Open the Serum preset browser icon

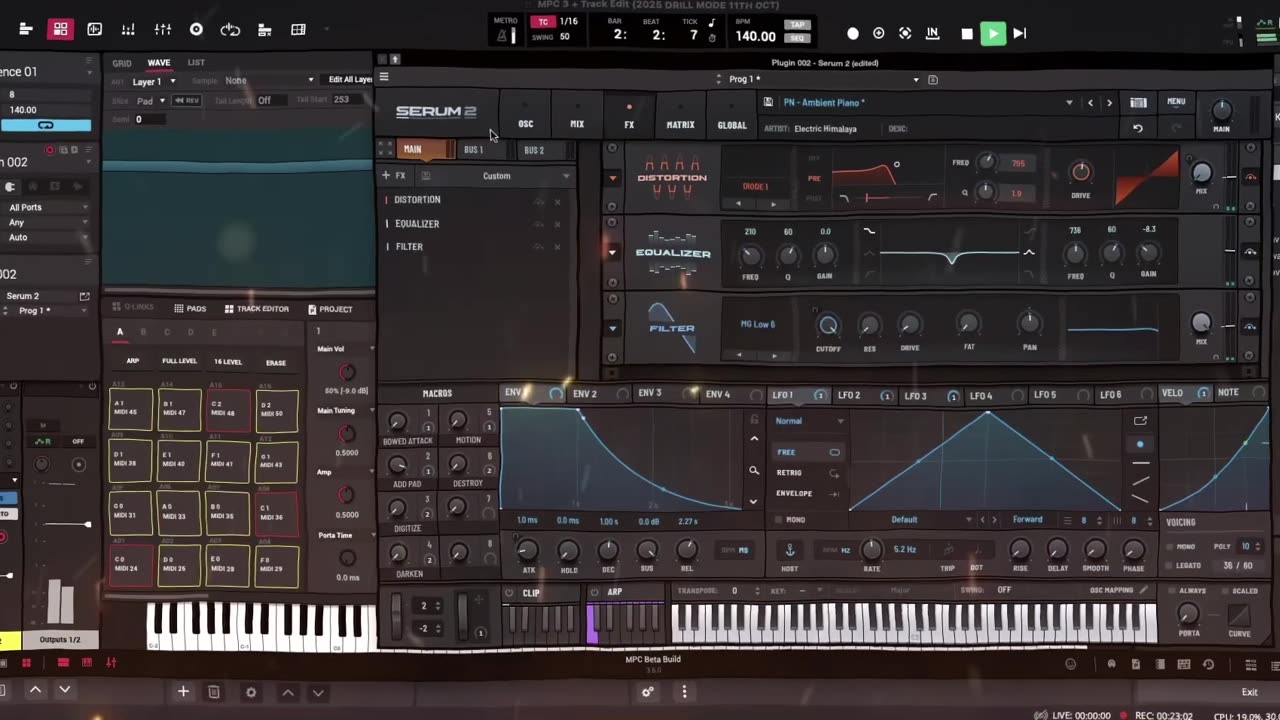[1138, 102]
